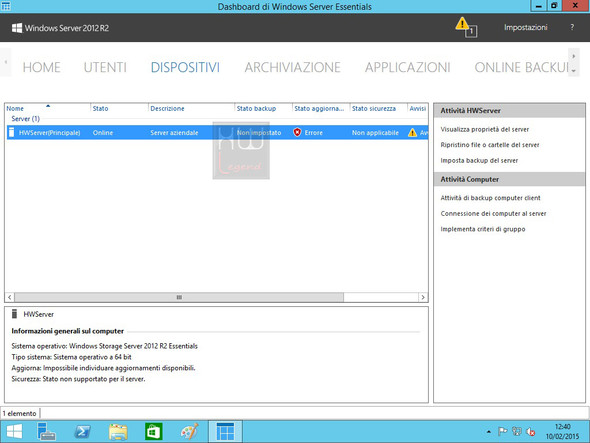Open the alert warning icon in header

coord(466,27)
